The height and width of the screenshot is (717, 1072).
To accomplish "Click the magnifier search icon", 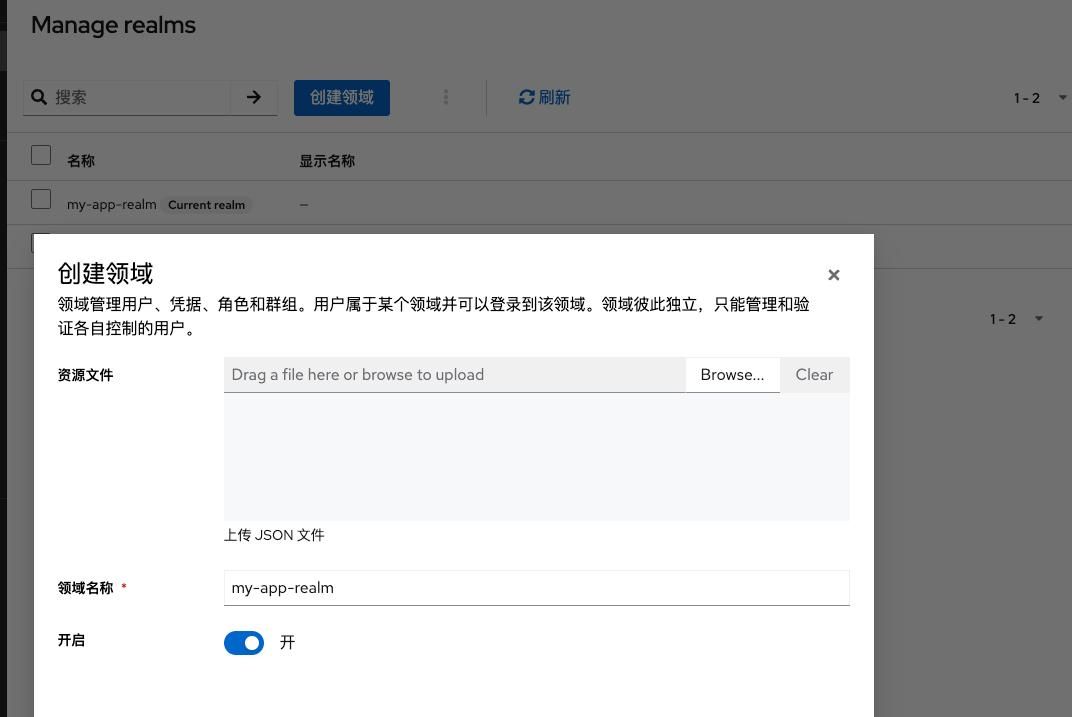I will (x=39, y=97).
